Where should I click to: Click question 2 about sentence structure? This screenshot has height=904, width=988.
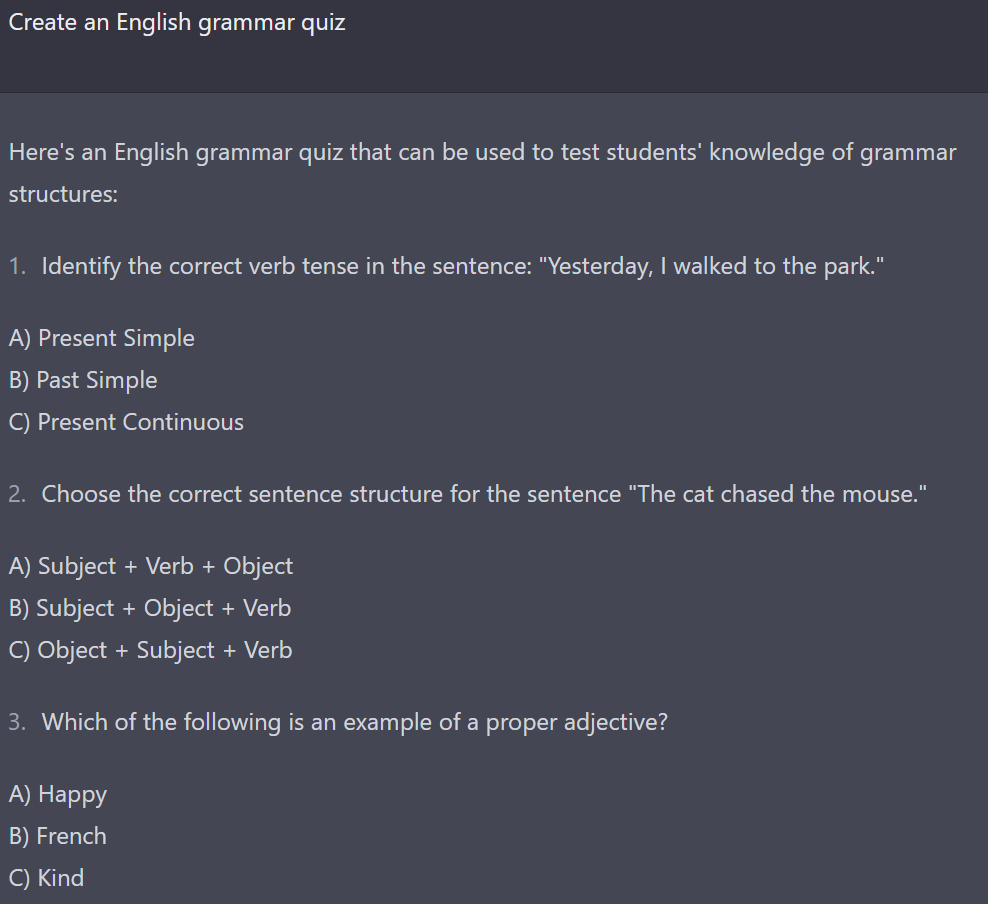click(484, 494)
